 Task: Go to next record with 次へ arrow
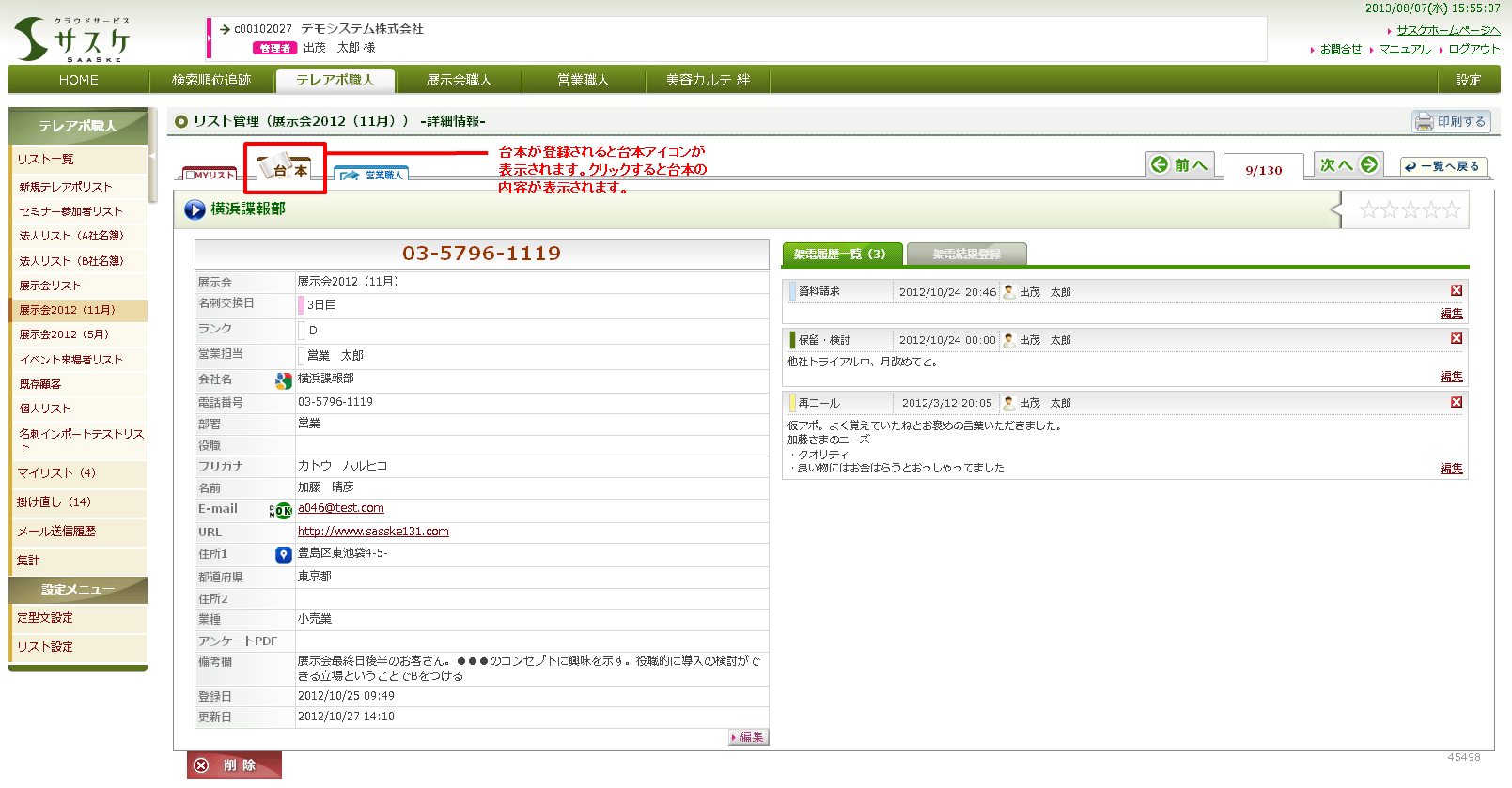[1348, 165]
